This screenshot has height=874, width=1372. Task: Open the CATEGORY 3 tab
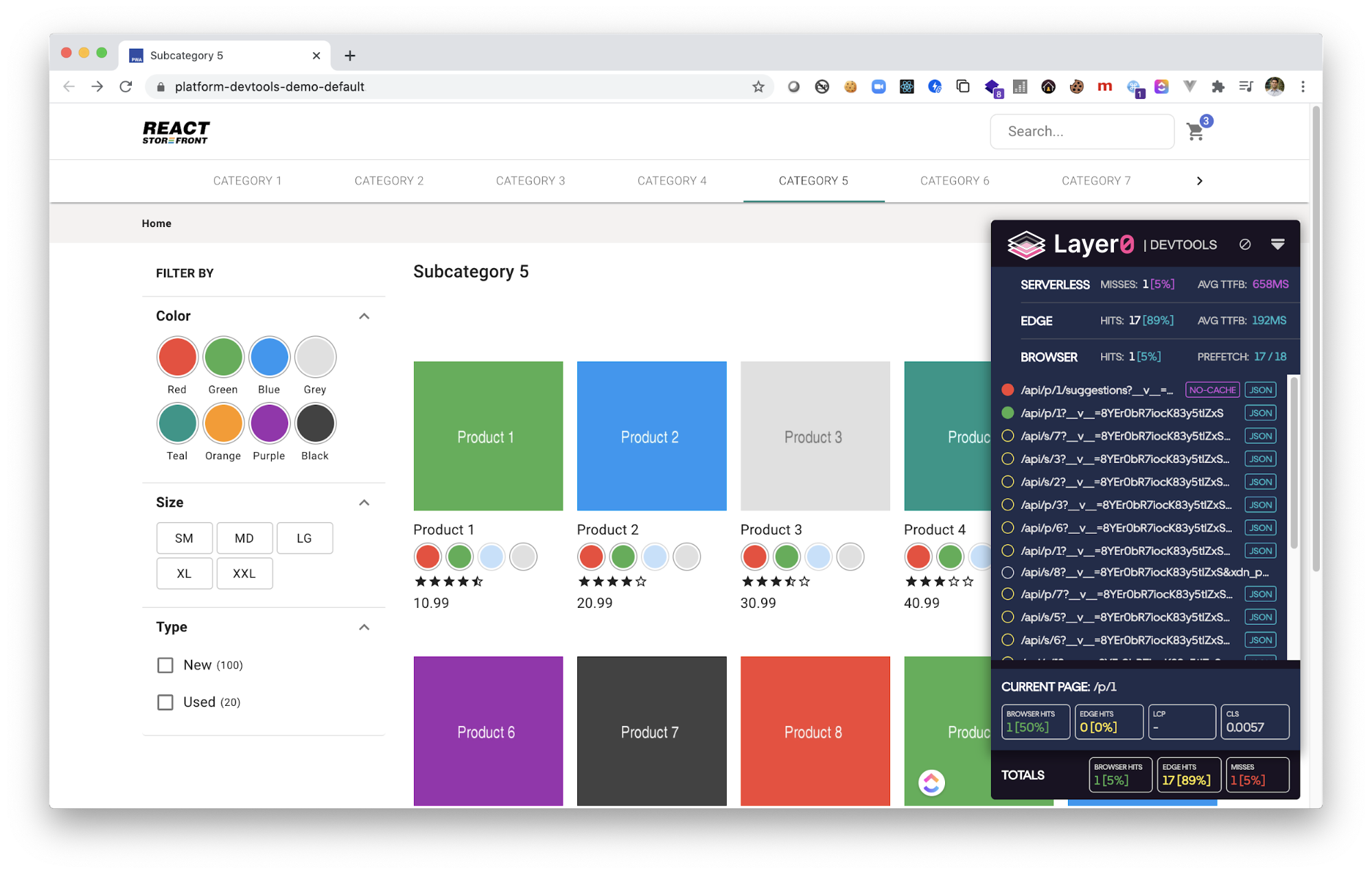(530, 181)
